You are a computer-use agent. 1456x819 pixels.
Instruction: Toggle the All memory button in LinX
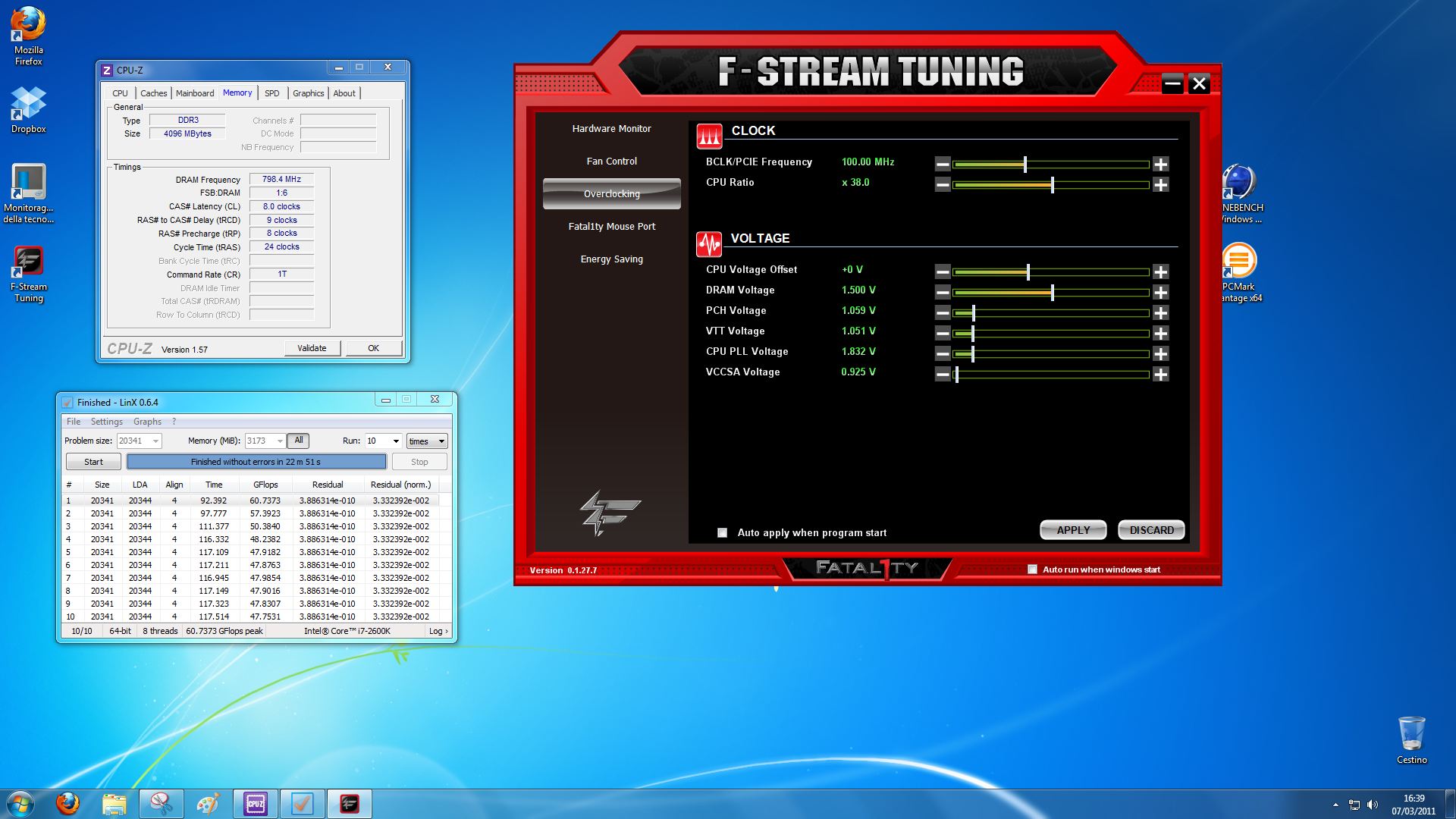[x=299, y=441]
